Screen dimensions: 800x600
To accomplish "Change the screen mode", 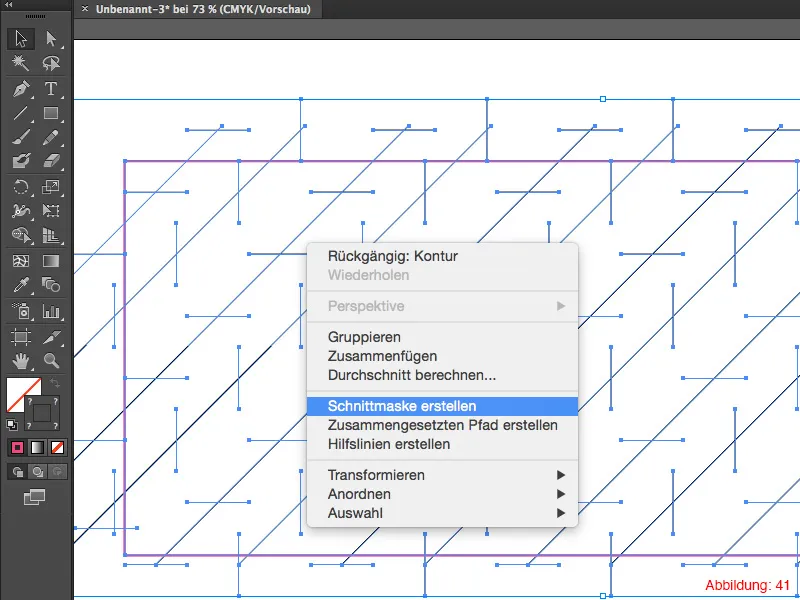I will 35,496.
